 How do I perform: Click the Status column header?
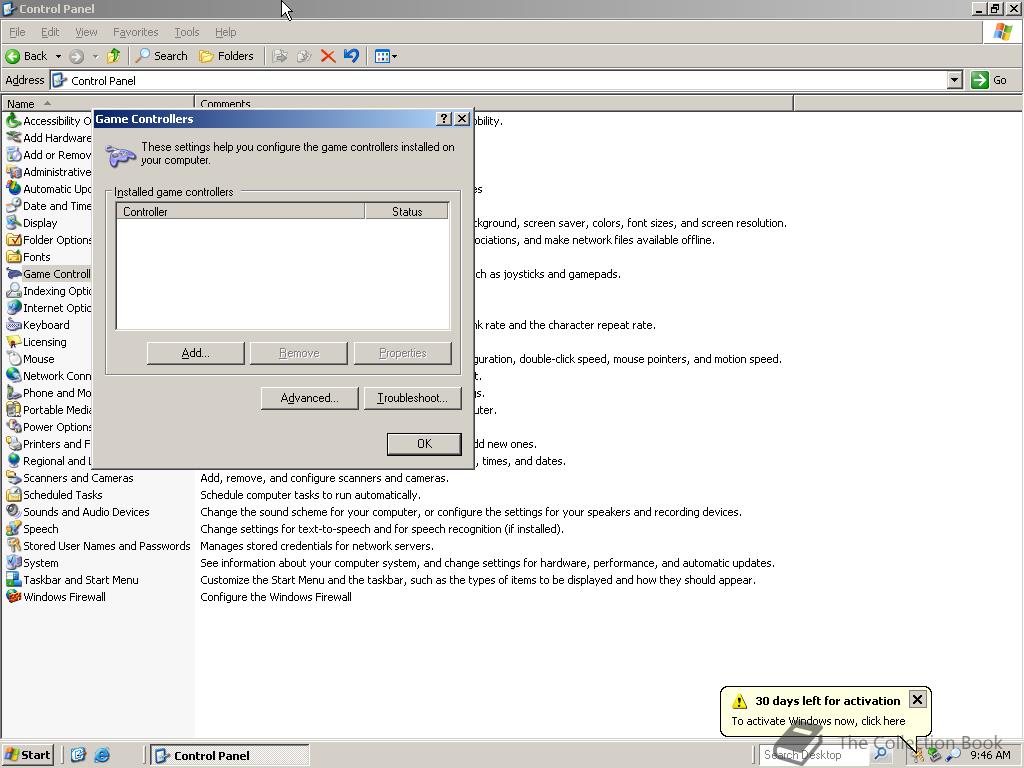click(x=407, y=211)
